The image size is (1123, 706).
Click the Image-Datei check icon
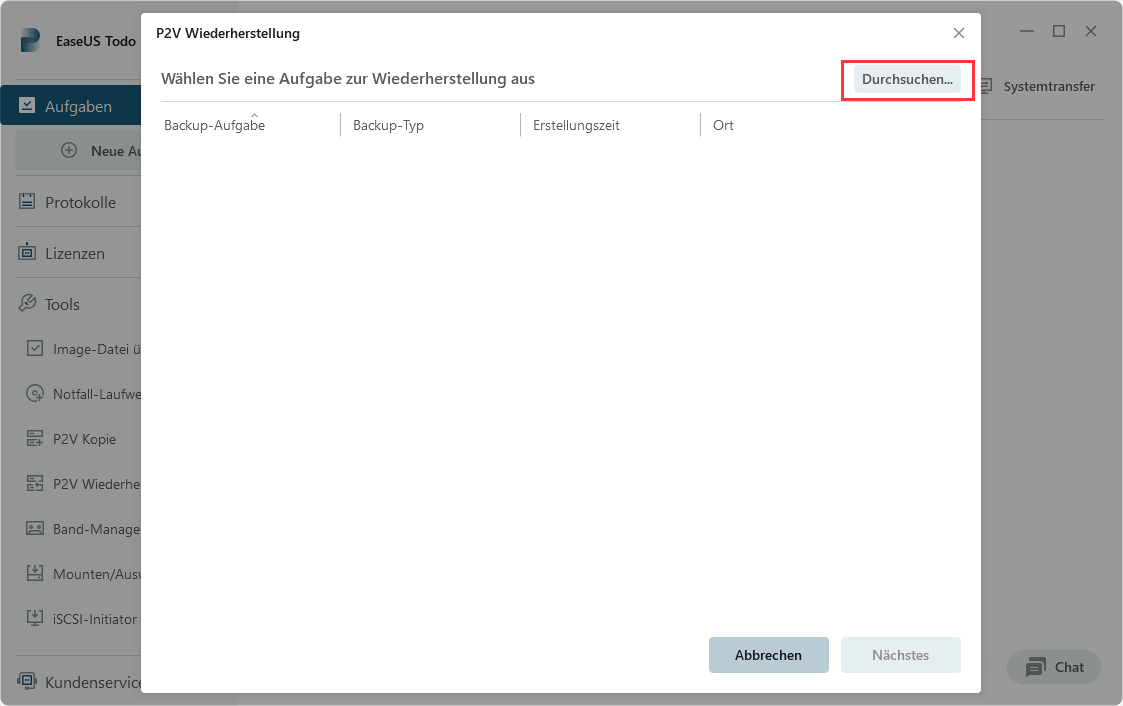tap(35, 348)
